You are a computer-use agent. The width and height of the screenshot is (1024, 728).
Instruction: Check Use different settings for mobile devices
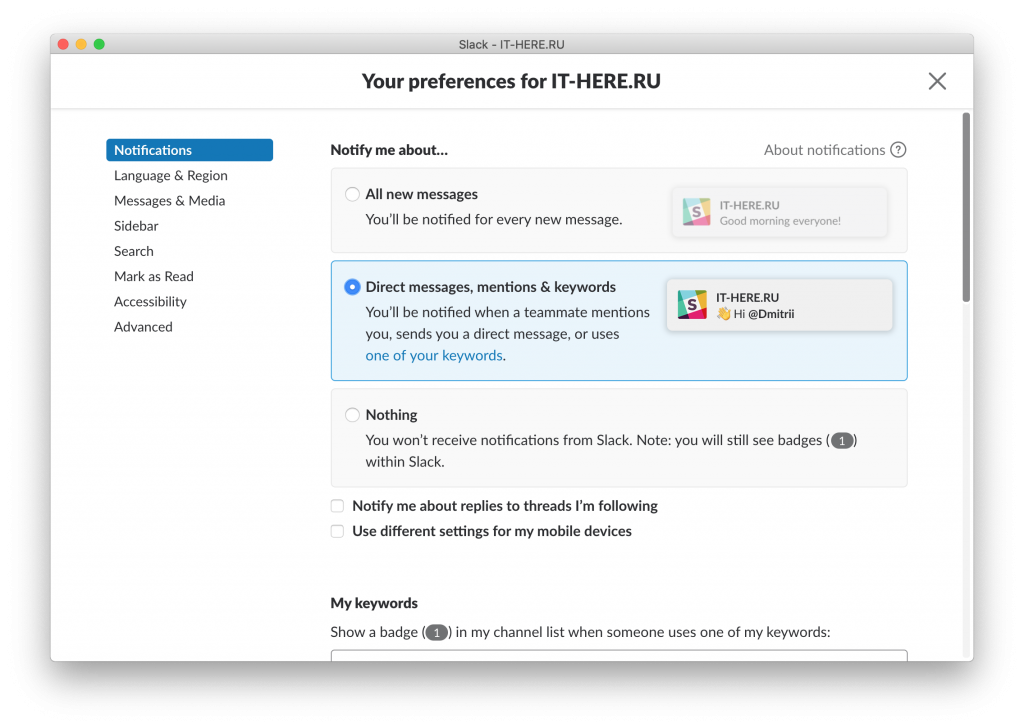coord(337,531)
